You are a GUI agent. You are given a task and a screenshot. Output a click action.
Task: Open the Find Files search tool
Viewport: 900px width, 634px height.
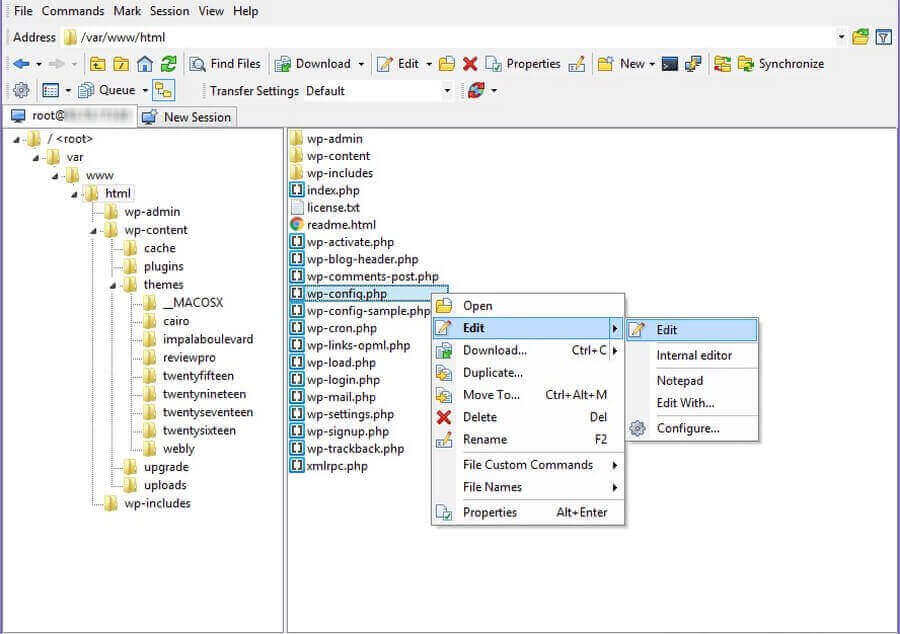click(x=225, y=64)
